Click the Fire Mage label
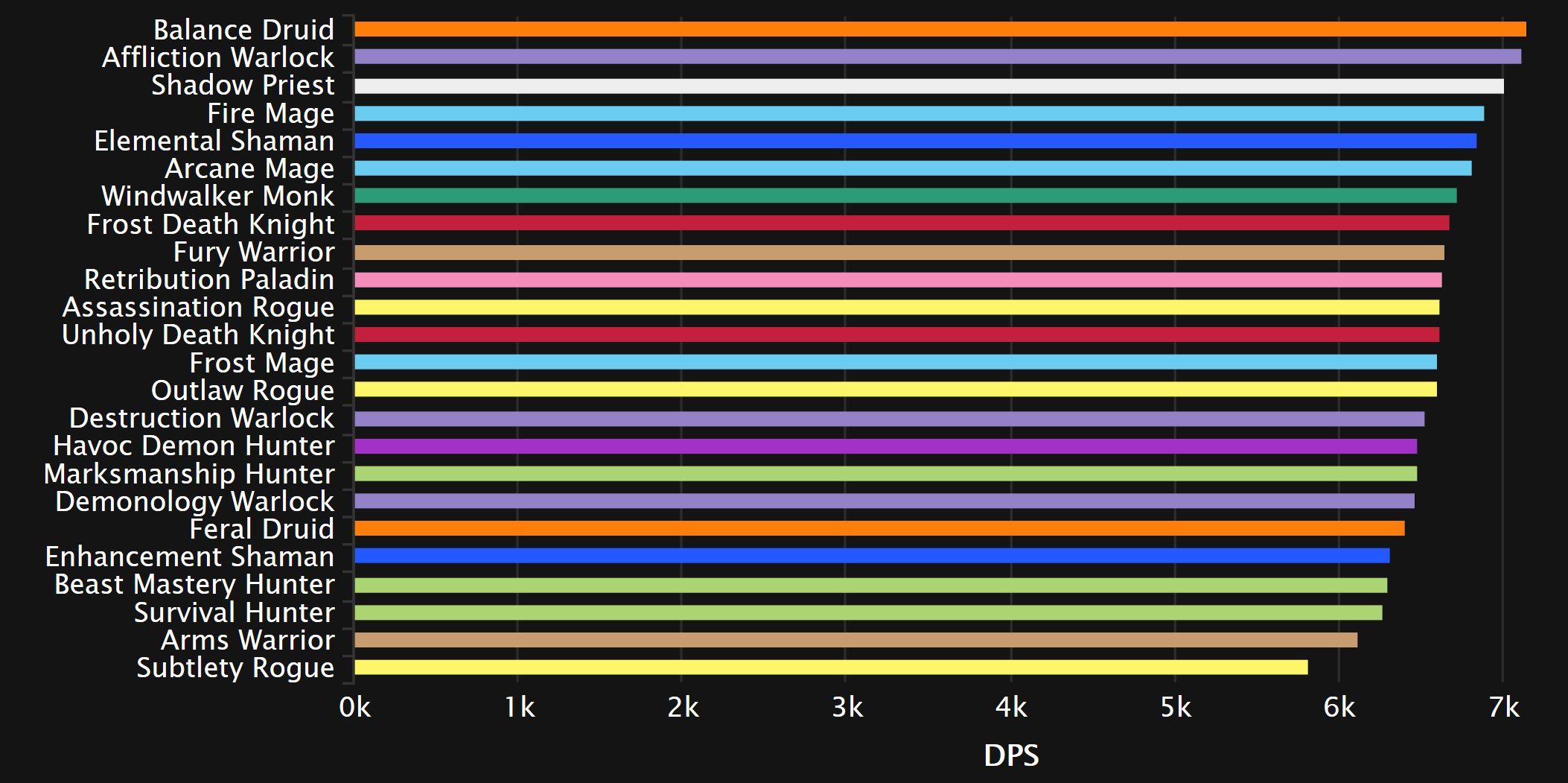The height and width of the screenshot is (783, 1568). pos(271,113)
